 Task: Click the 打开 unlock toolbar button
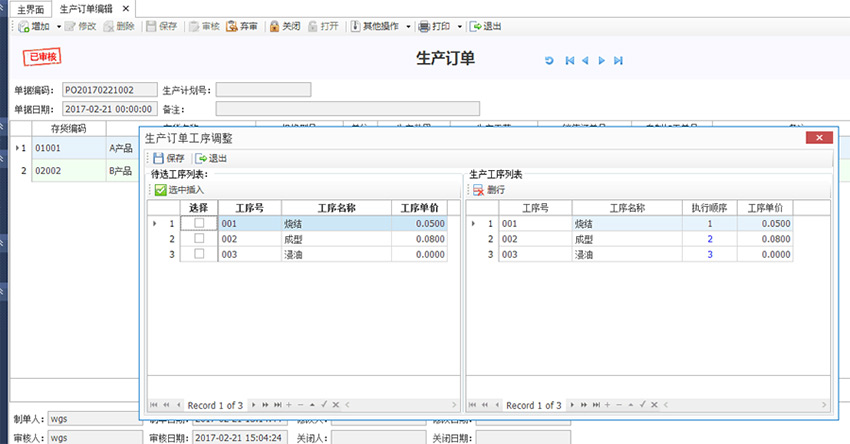coord(323,26)
